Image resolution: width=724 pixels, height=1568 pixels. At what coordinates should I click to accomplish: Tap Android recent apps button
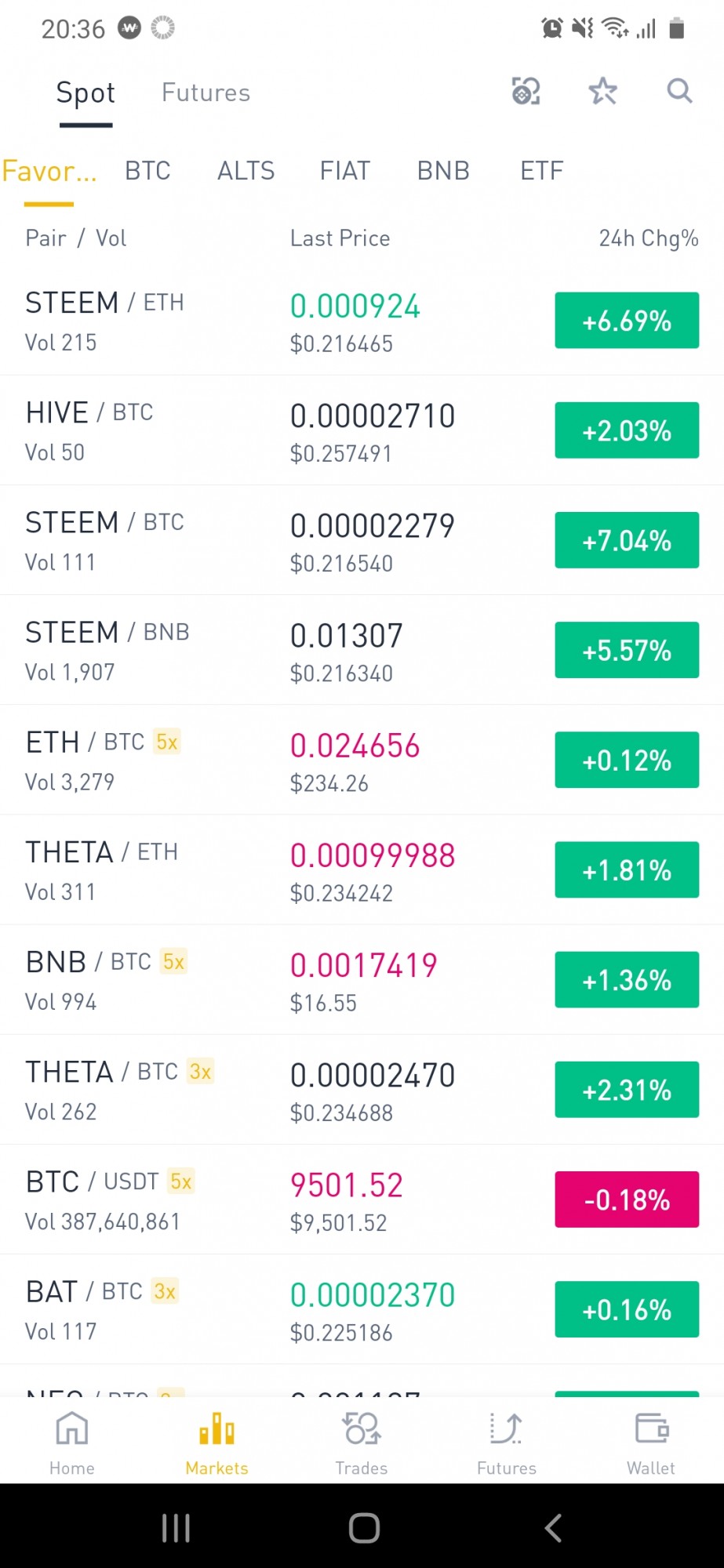pos(176,1528)
